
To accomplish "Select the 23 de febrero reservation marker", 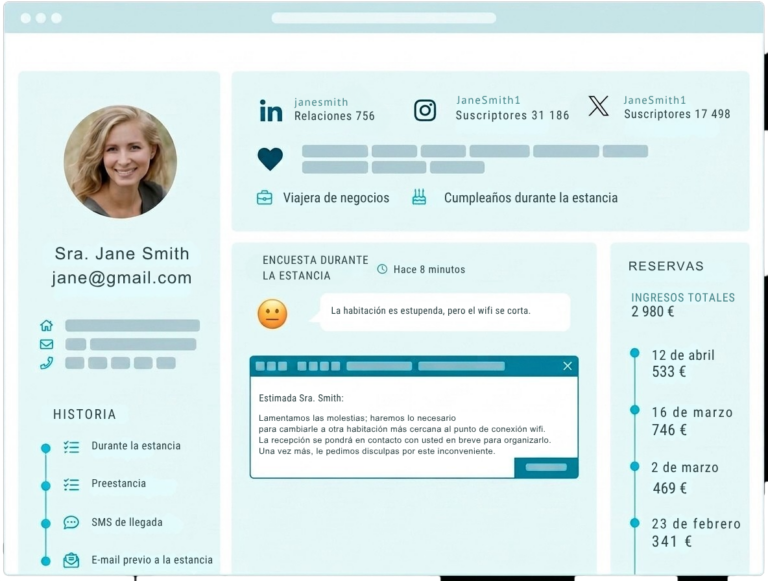I will click(634, 523).
